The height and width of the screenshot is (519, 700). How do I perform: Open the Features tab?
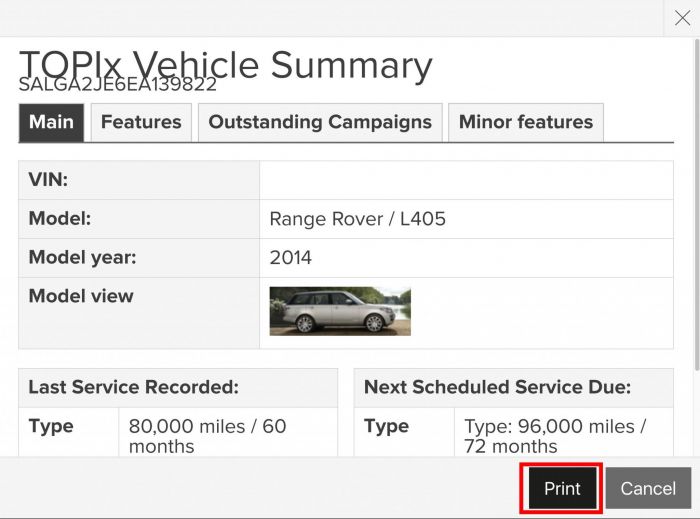coord(141,122)
